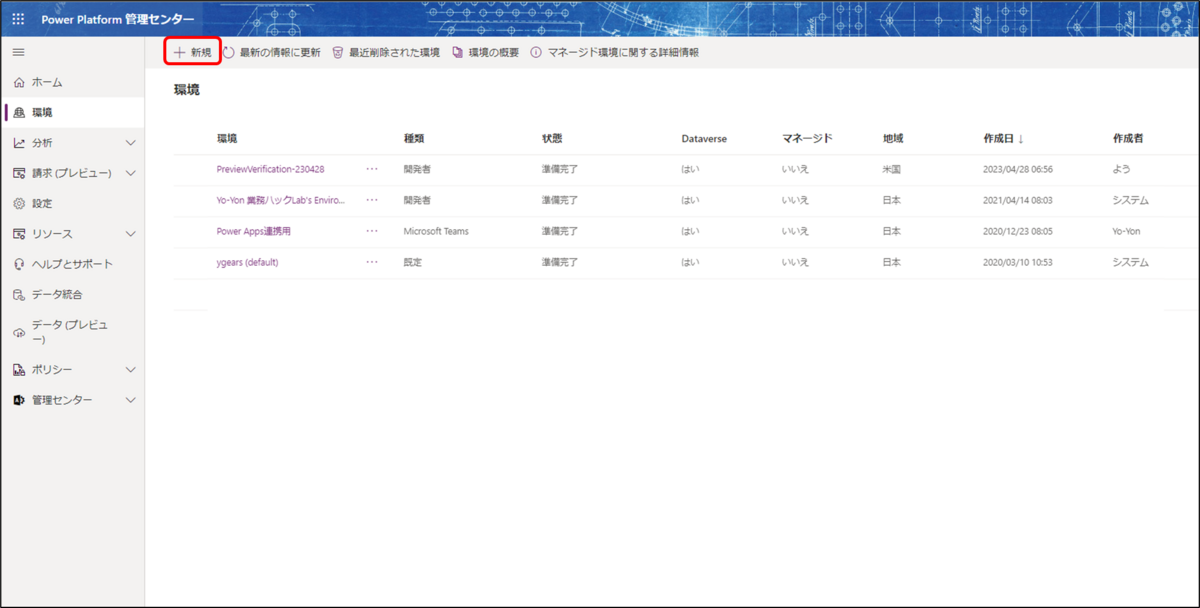The width and height of the screenshot is (1200, 608).
Task: Go to ホーム in the sidebar
Action: pos(72,82)
